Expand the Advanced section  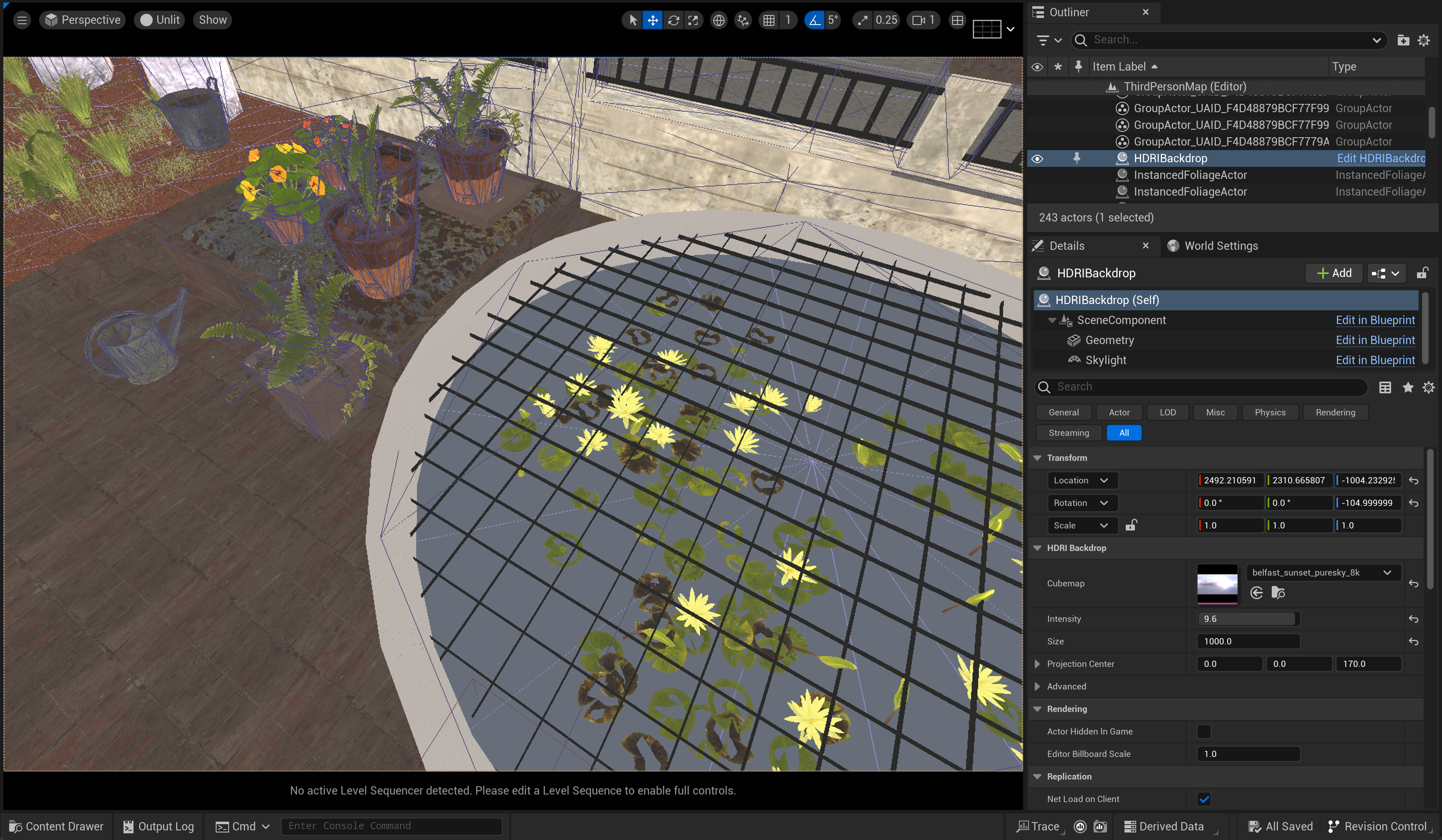point(1037,687)
